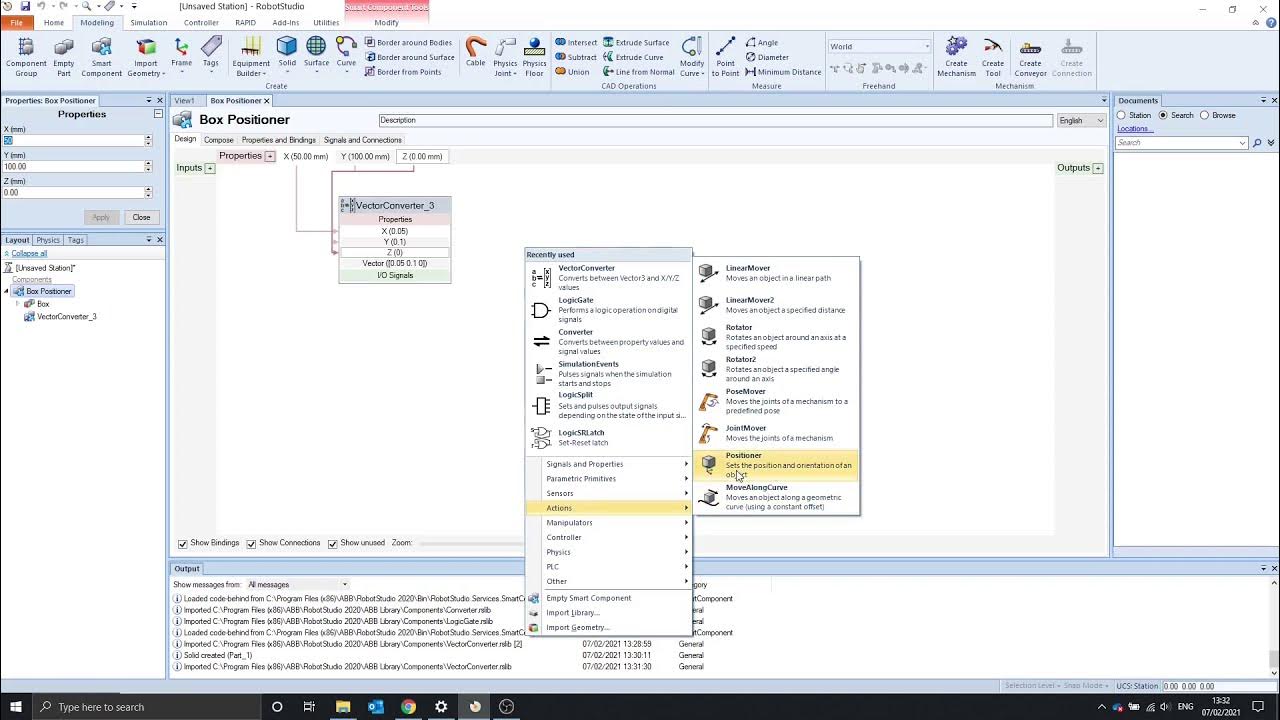Viewport: 1280px width, 720px height.
Task: Click the Y (mm) value field
Action: [73, 167]
